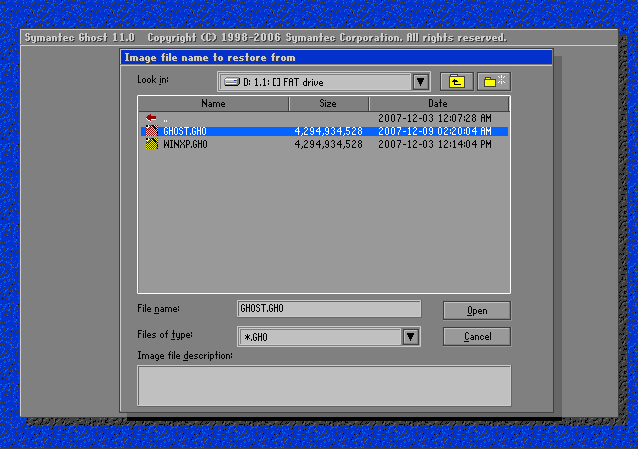Image resolution: width=638 pixels, height=449 pixels.
Task: Click the WINXP.GHO image file icon
Action: [x=152, y=144]
